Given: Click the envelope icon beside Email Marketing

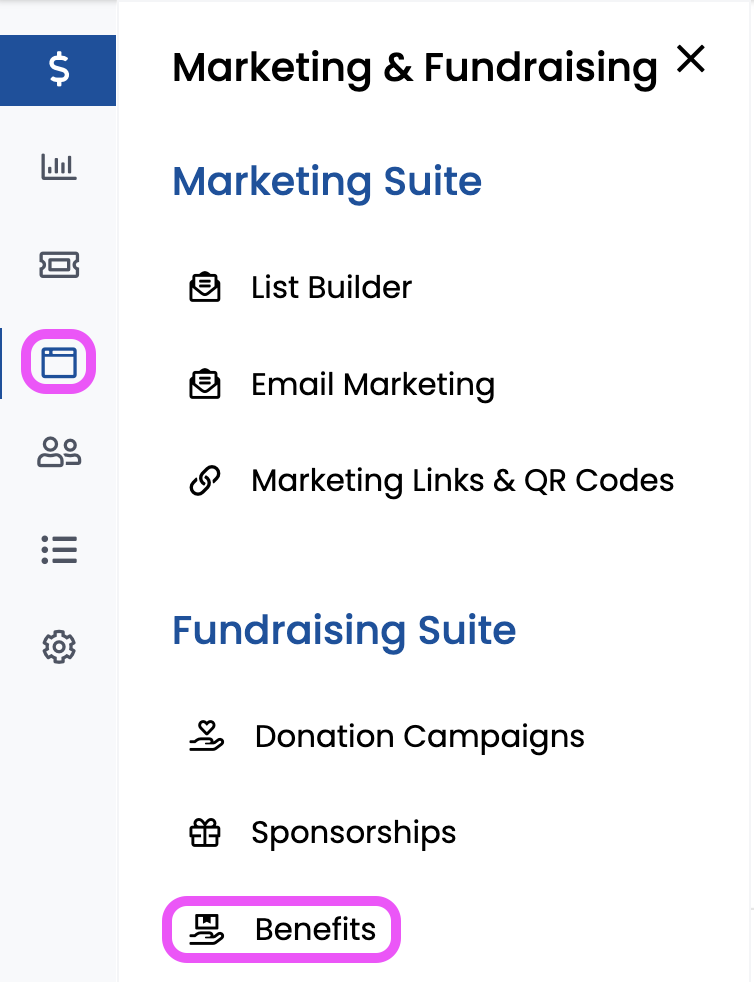Looking at the screenshot, I should tap(205, 385).
